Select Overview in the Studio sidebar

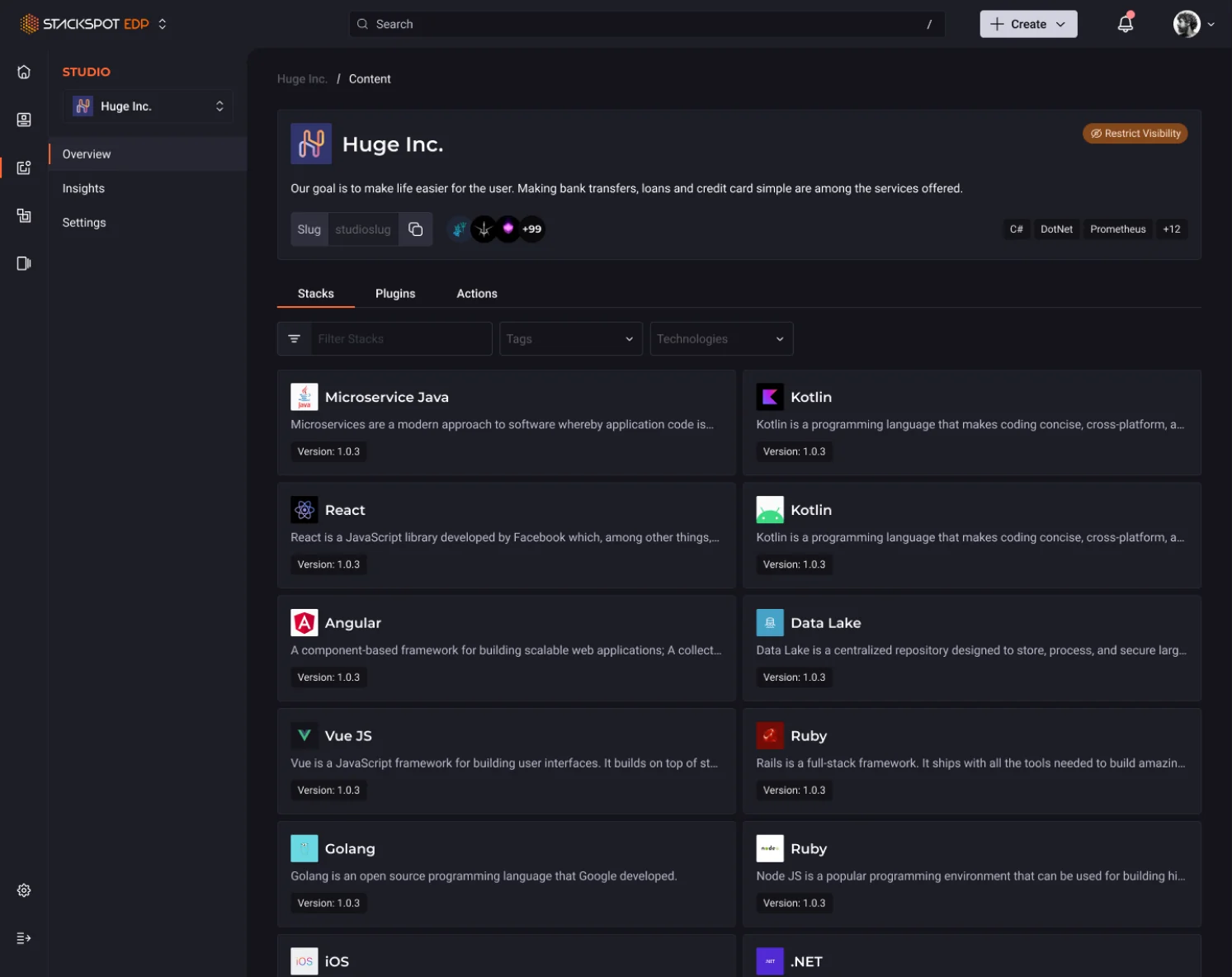149,154
